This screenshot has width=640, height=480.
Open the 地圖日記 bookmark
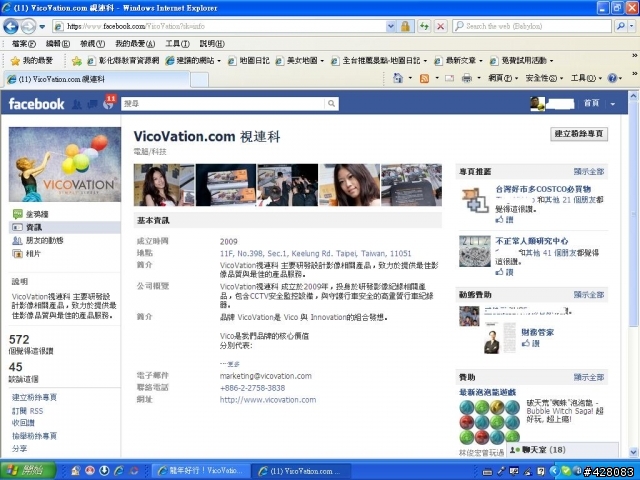249,61
